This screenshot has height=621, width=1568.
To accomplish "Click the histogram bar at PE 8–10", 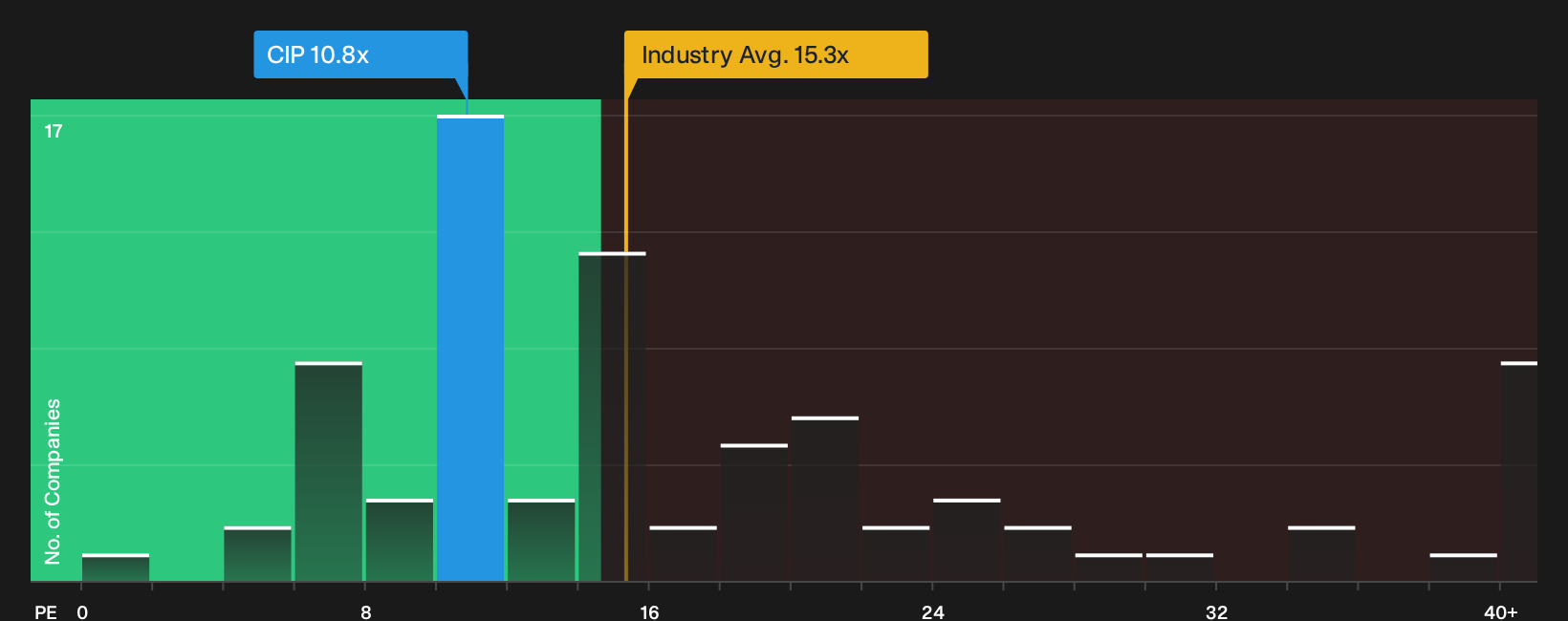I will point(400,540).
